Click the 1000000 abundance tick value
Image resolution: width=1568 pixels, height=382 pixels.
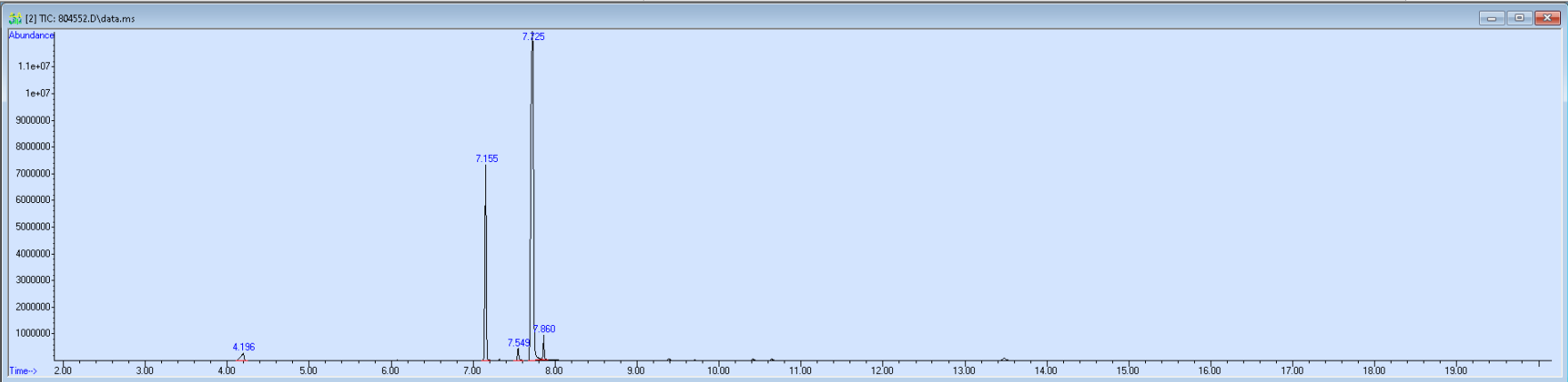click(x=32, y=334)
